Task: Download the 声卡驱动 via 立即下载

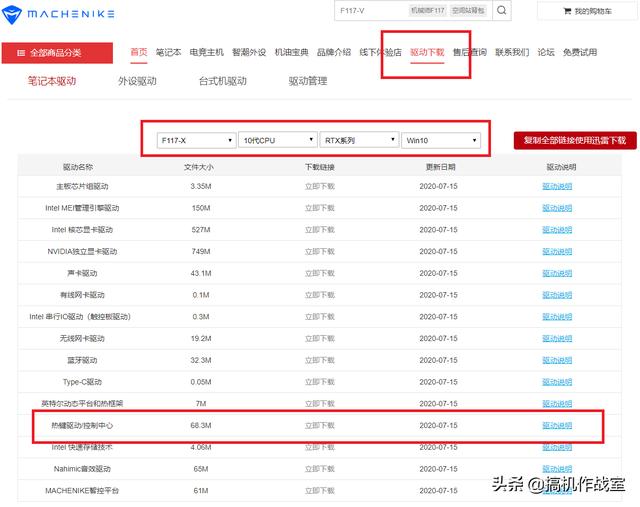Action: click(320, 273)
